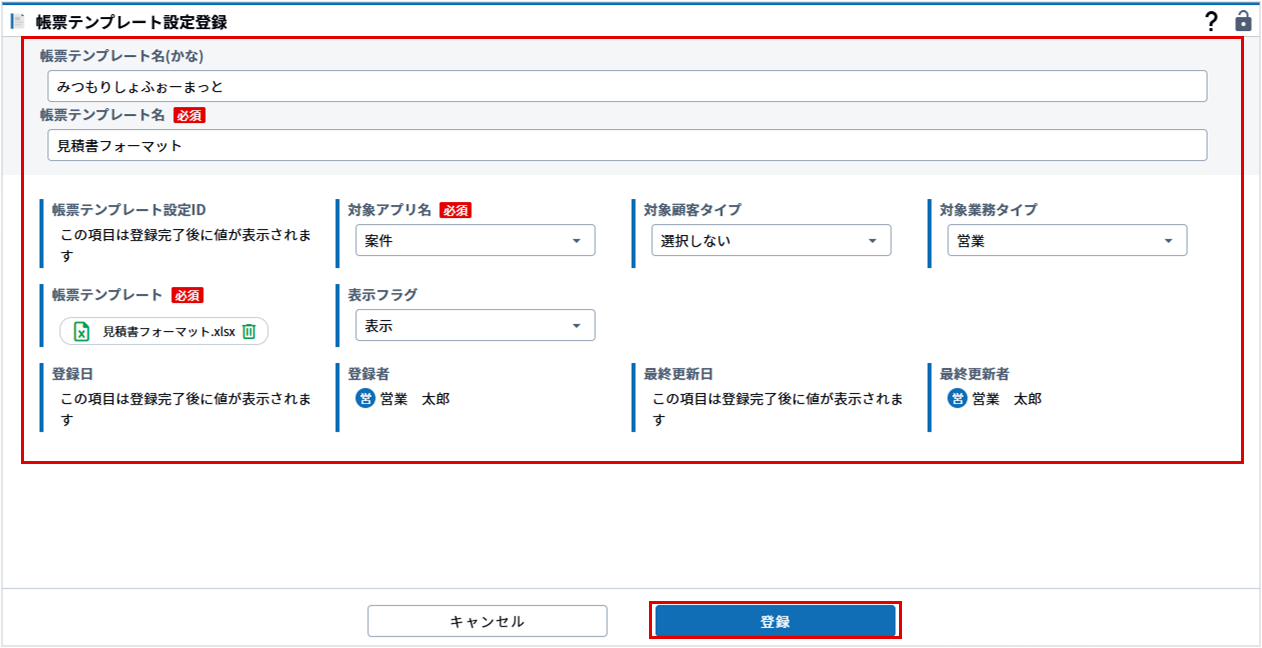Click the document icon beside the title

pyautogui.click(x=17, y=21)
